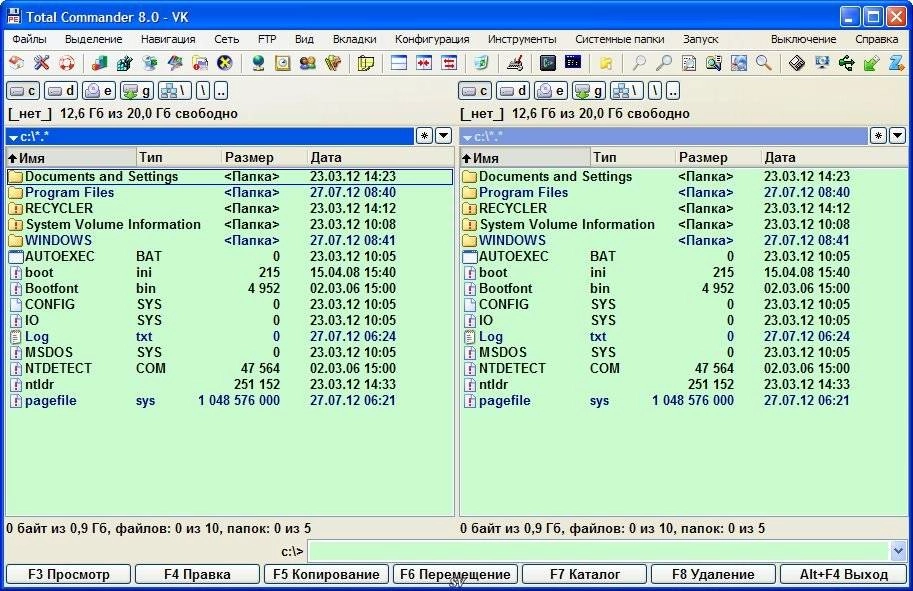Launch the green-prompt terminal toolbar icon
913x591 pixels.
tap(547, 62)
